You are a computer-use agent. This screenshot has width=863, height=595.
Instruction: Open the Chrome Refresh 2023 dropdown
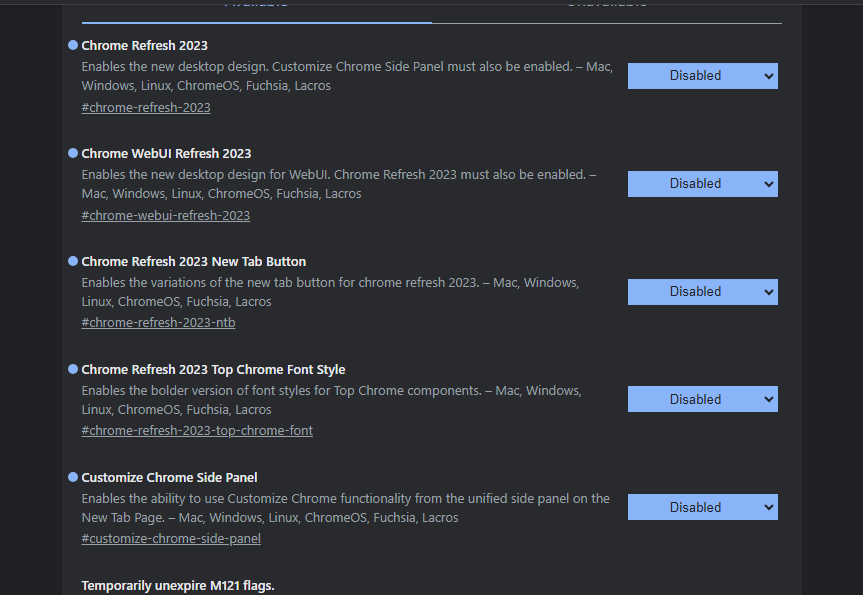click(702, 75)
